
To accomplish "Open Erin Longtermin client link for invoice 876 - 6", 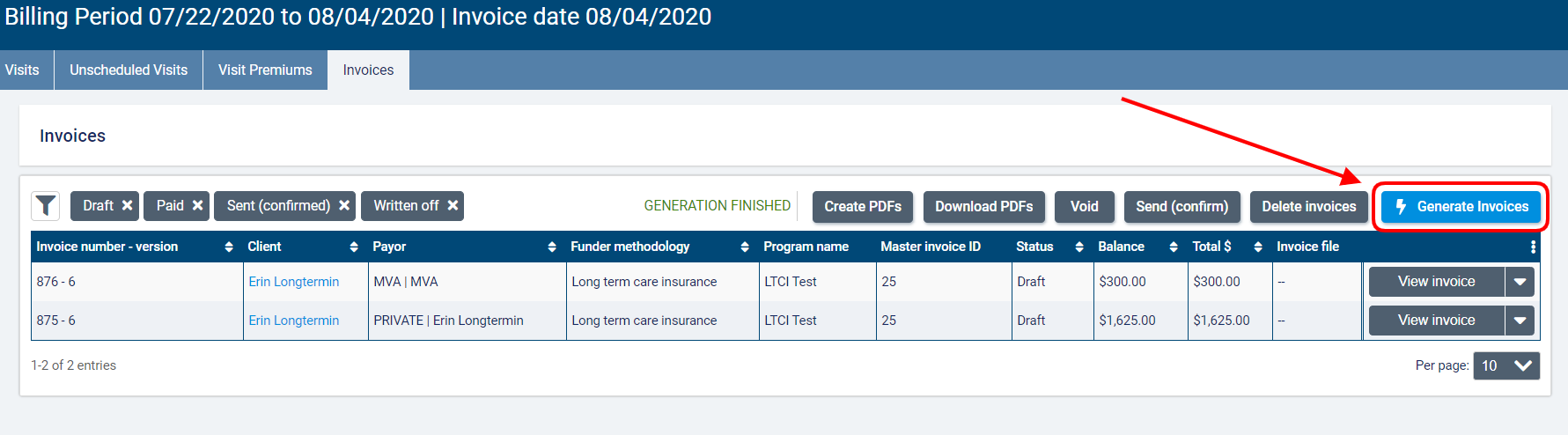I will 293,282.
